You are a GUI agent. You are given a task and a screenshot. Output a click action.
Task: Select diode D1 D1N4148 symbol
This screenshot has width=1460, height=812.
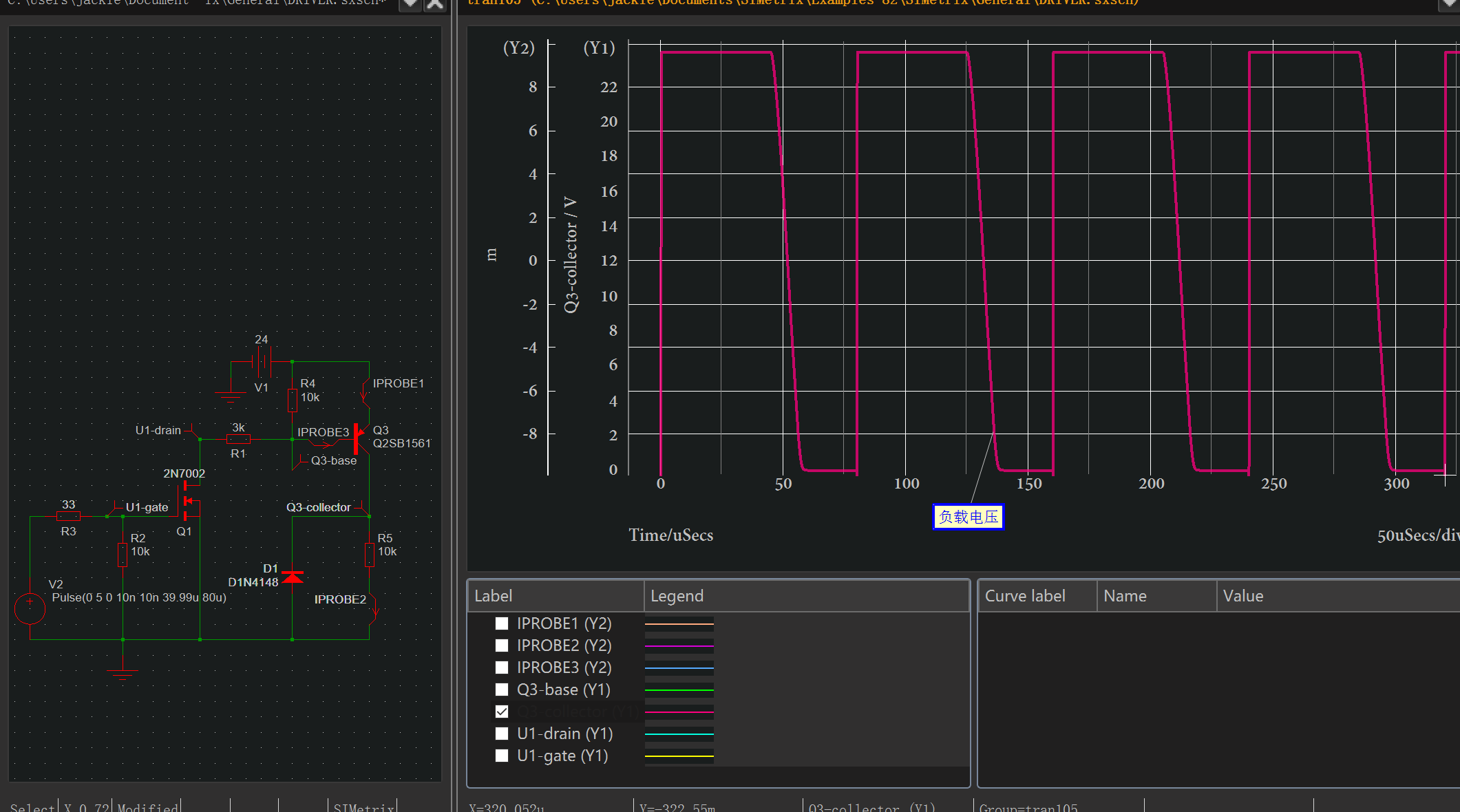293,577
